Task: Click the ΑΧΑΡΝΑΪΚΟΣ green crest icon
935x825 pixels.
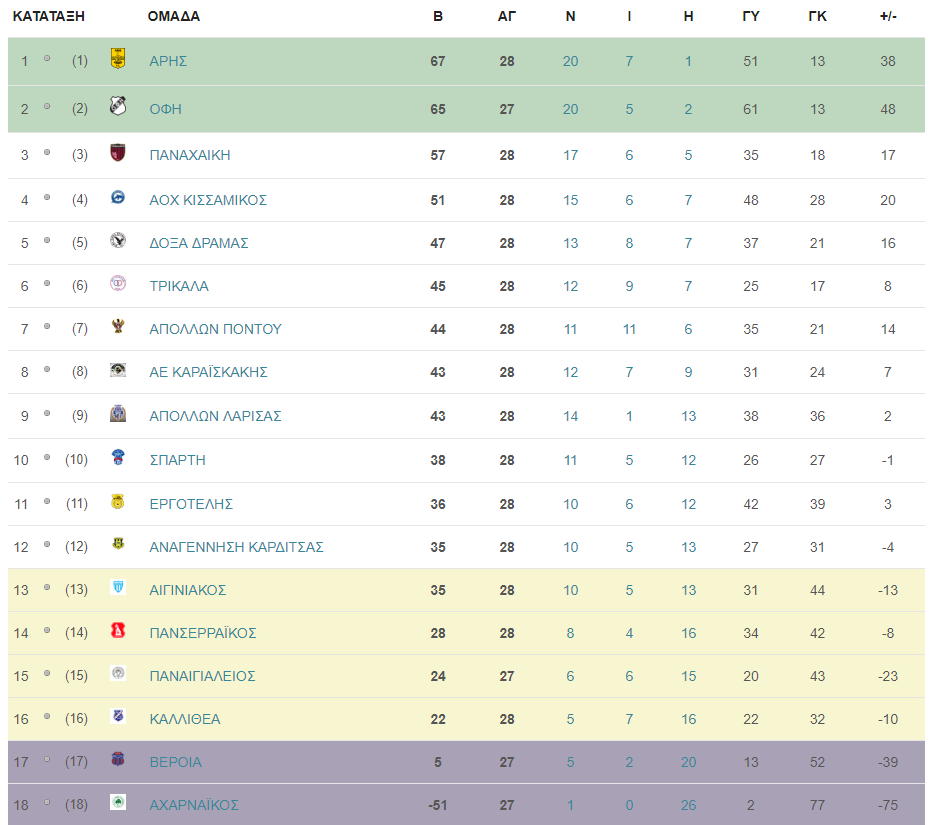Action: tap(118, 802)
